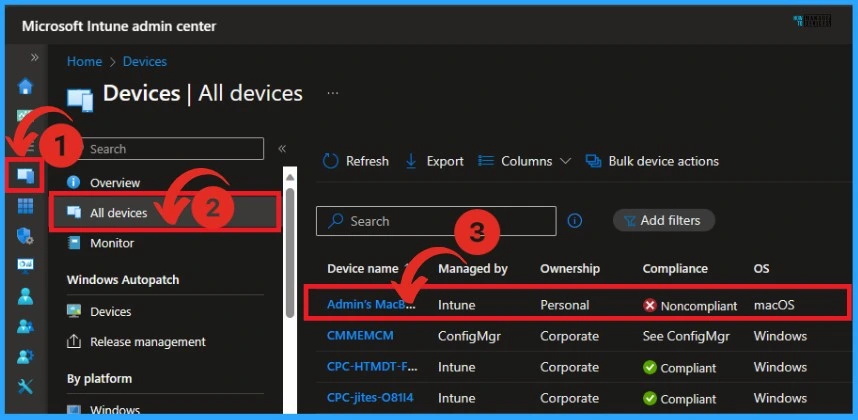This screenshot has width=858, height=420.
Task: Open the CPC-HTMDT-F... device link
Action: click(x=372, y=366)
